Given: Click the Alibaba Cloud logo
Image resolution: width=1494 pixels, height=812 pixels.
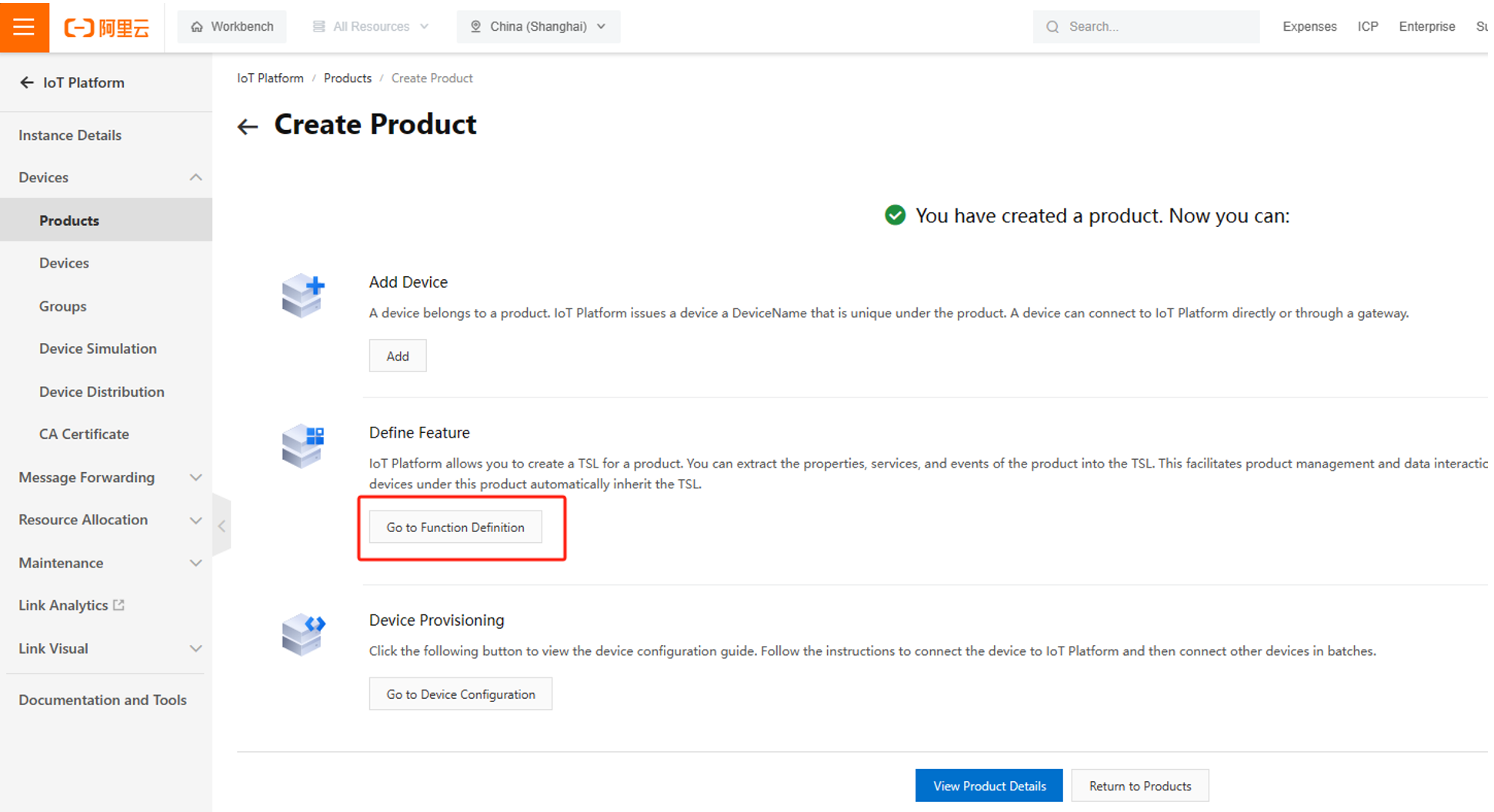Looking at the screenshot, I should tap(107, 28).
